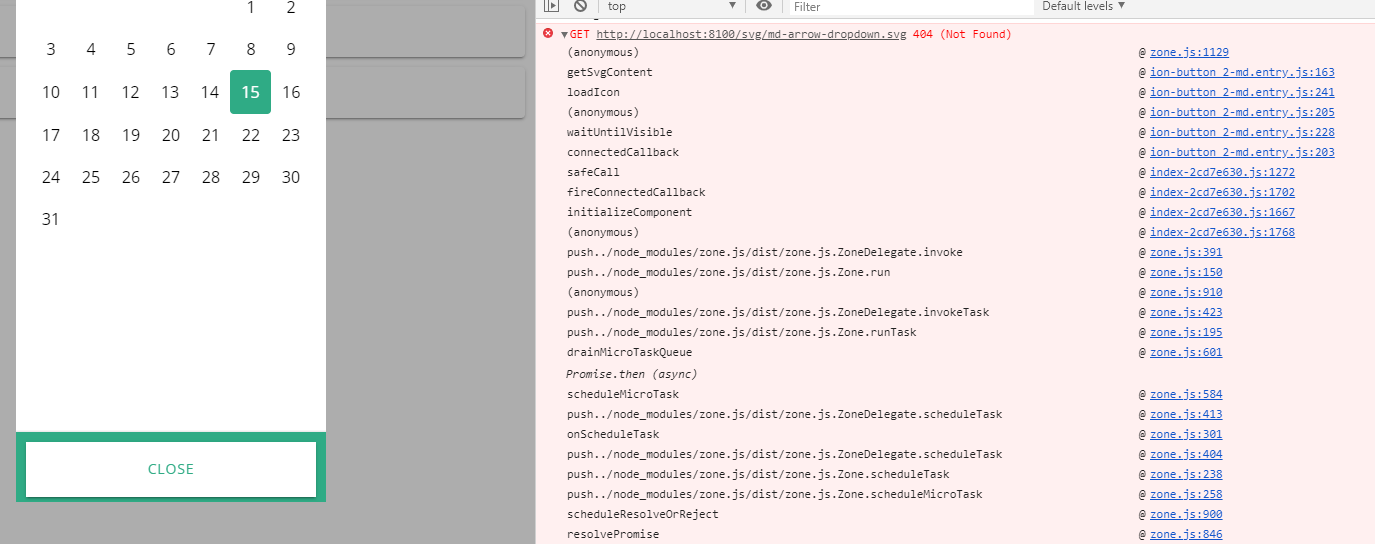The image size is (1375, 544).
Task: Select calendar day 30
Action: (291, 177)
